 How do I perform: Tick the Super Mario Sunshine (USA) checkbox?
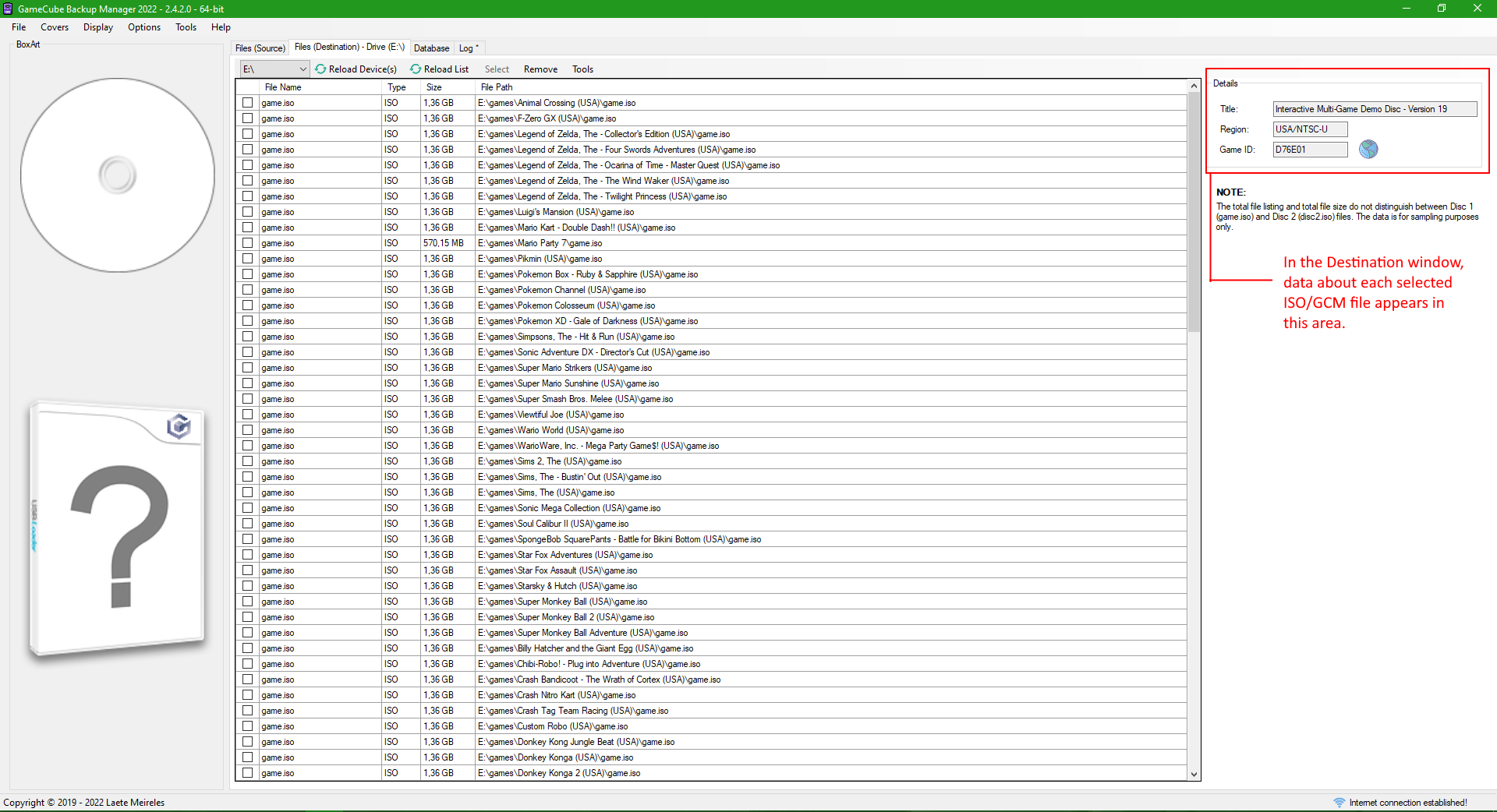[x=247, y=383]
